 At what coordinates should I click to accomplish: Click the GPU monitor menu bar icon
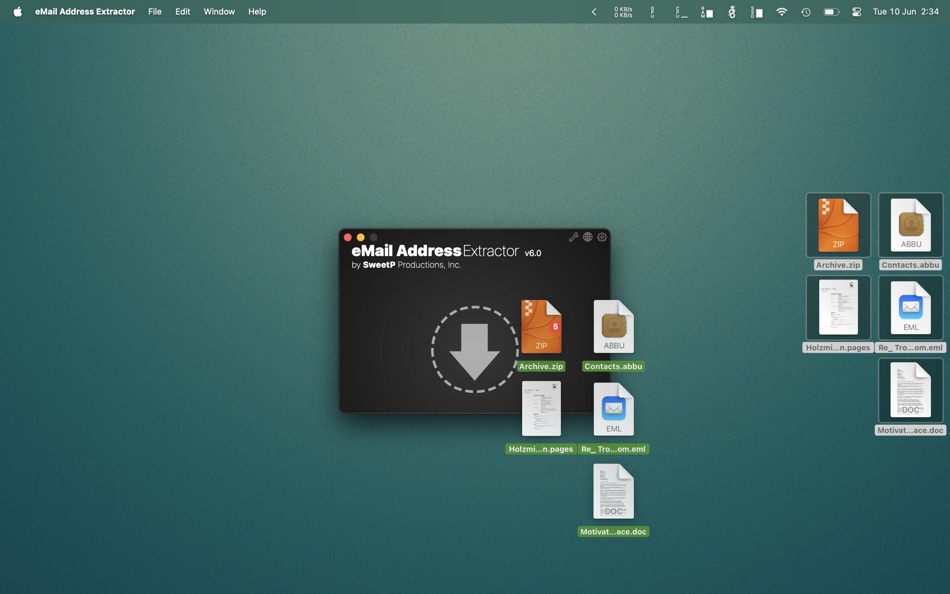pyautogui.click(x=653, y=12)
